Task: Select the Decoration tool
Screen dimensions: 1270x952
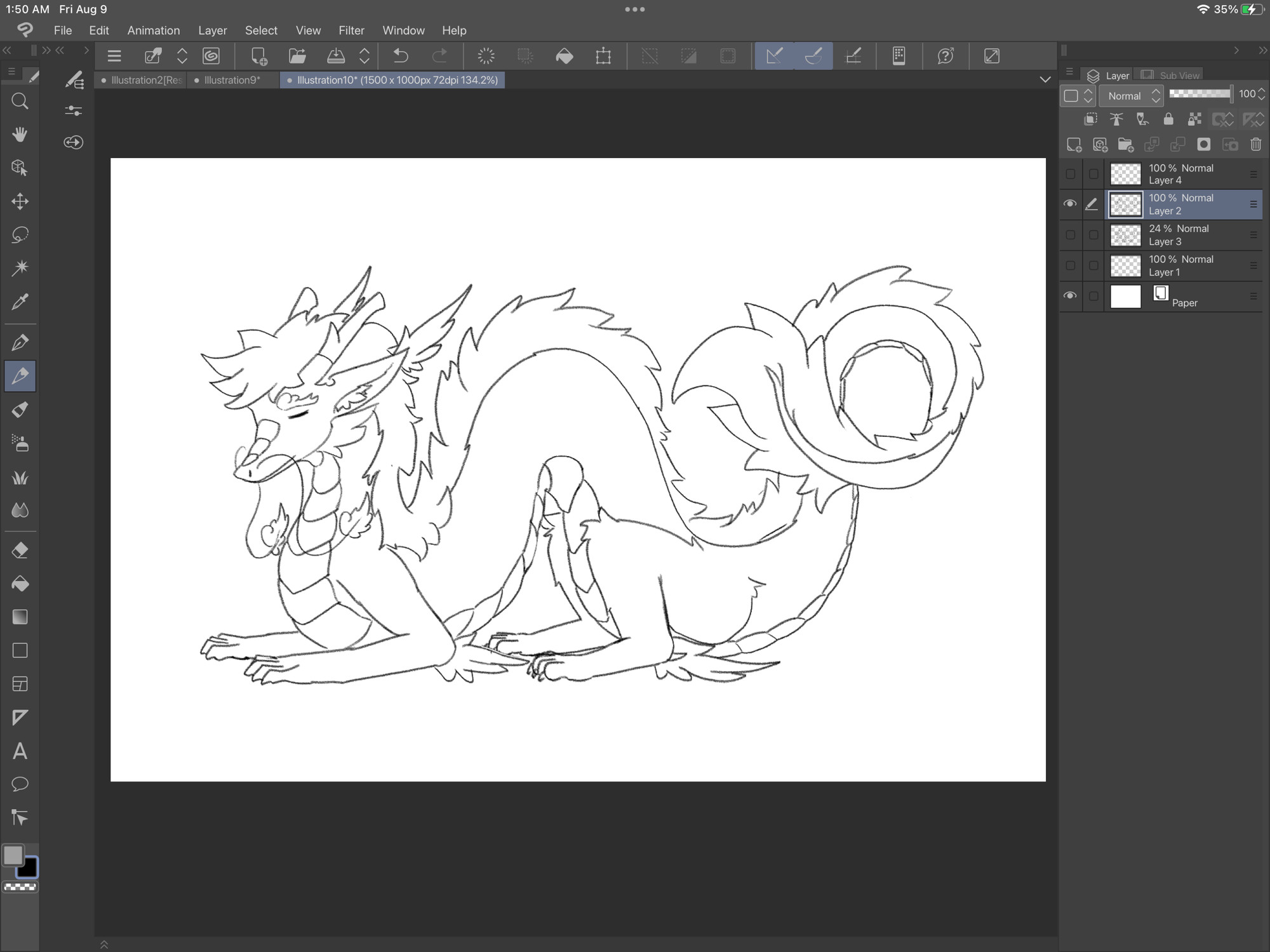Action: coord(20,477)
